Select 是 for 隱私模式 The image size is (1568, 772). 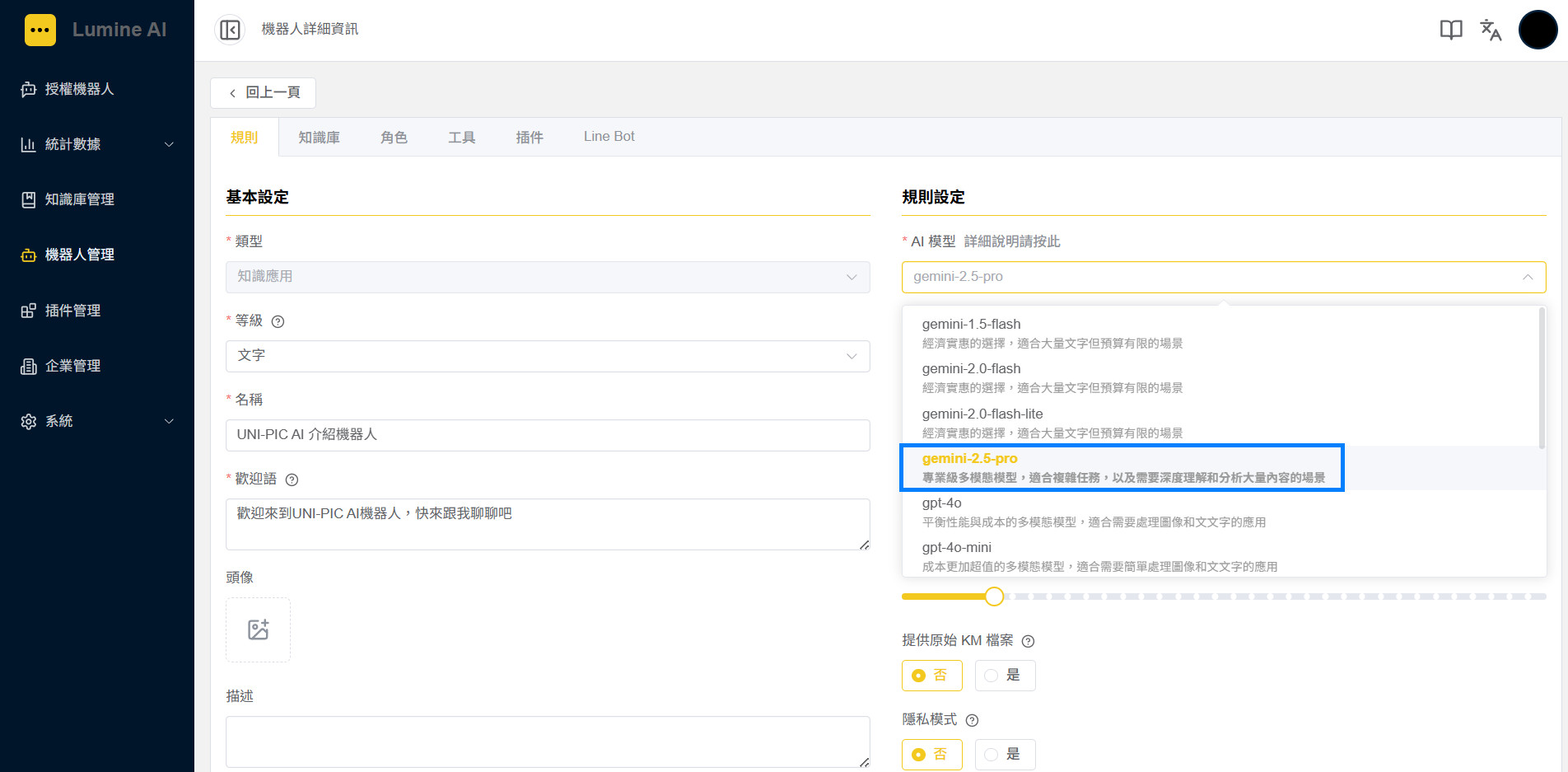click(x=1005, y=755)
